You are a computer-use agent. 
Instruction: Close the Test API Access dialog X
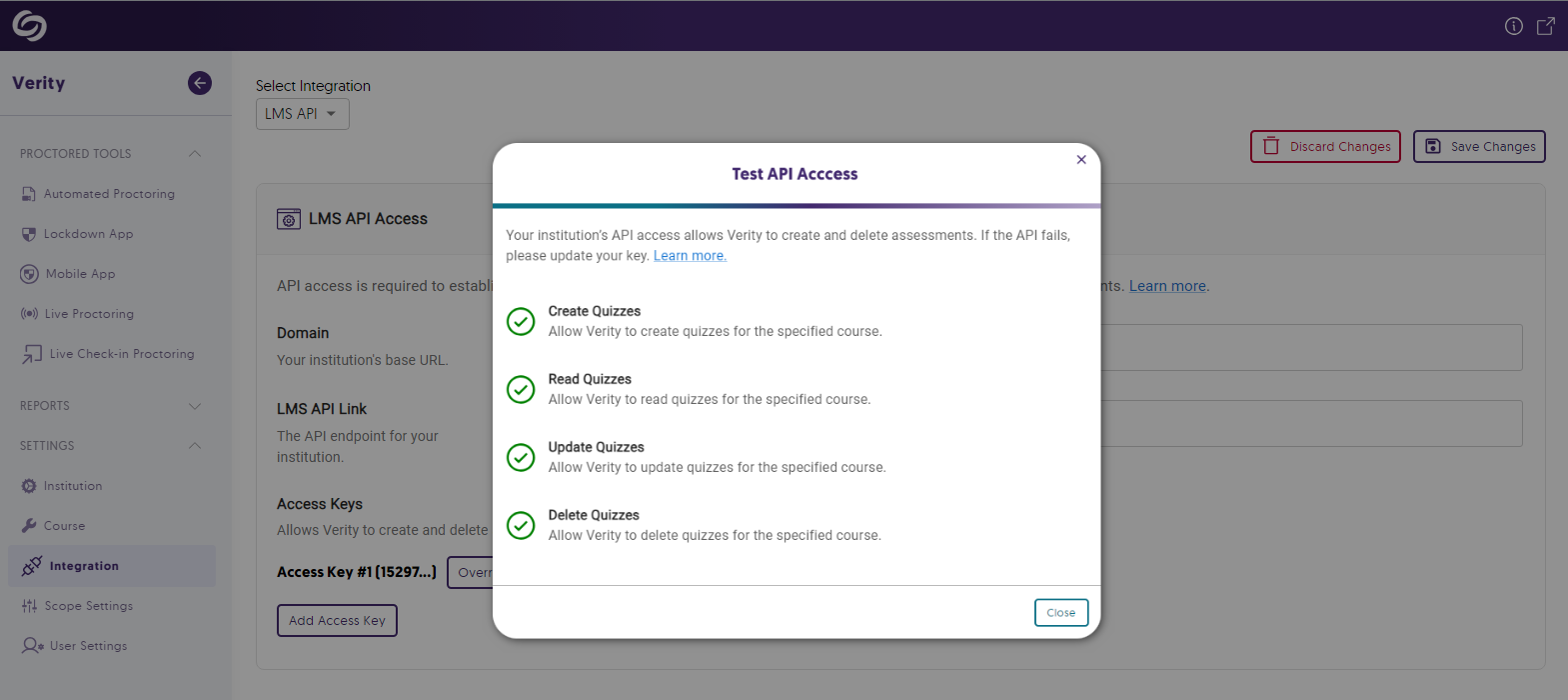1081,160
